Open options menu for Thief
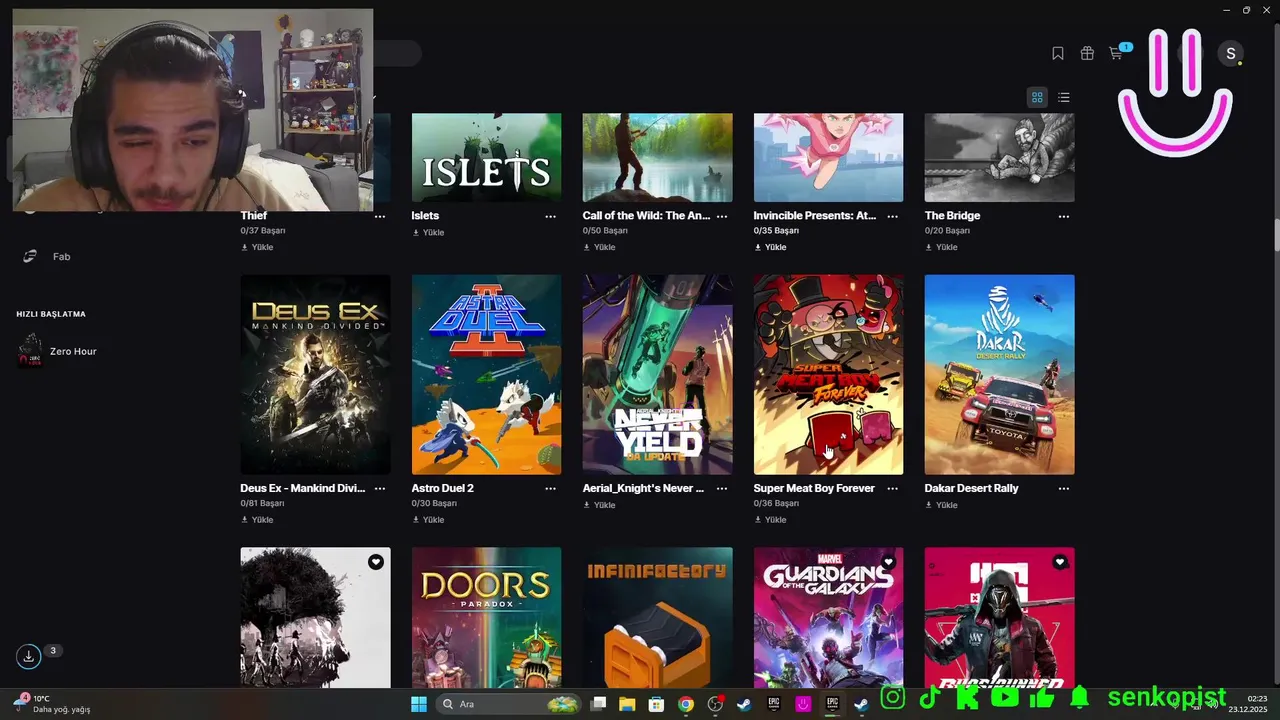1280x720 pixels. [380, 216]
